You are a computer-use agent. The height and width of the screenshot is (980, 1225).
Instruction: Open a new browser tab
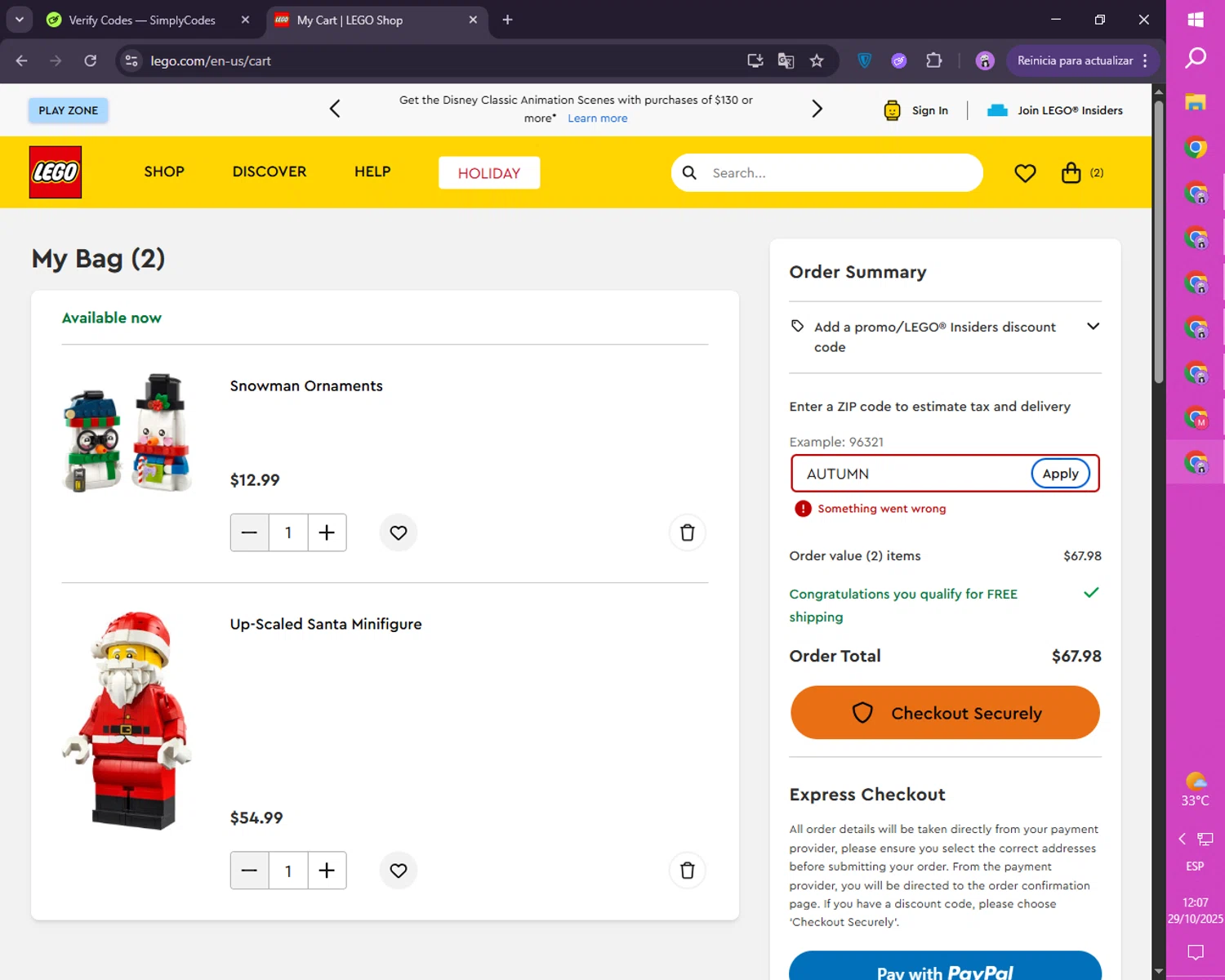[x=507, y=20]
